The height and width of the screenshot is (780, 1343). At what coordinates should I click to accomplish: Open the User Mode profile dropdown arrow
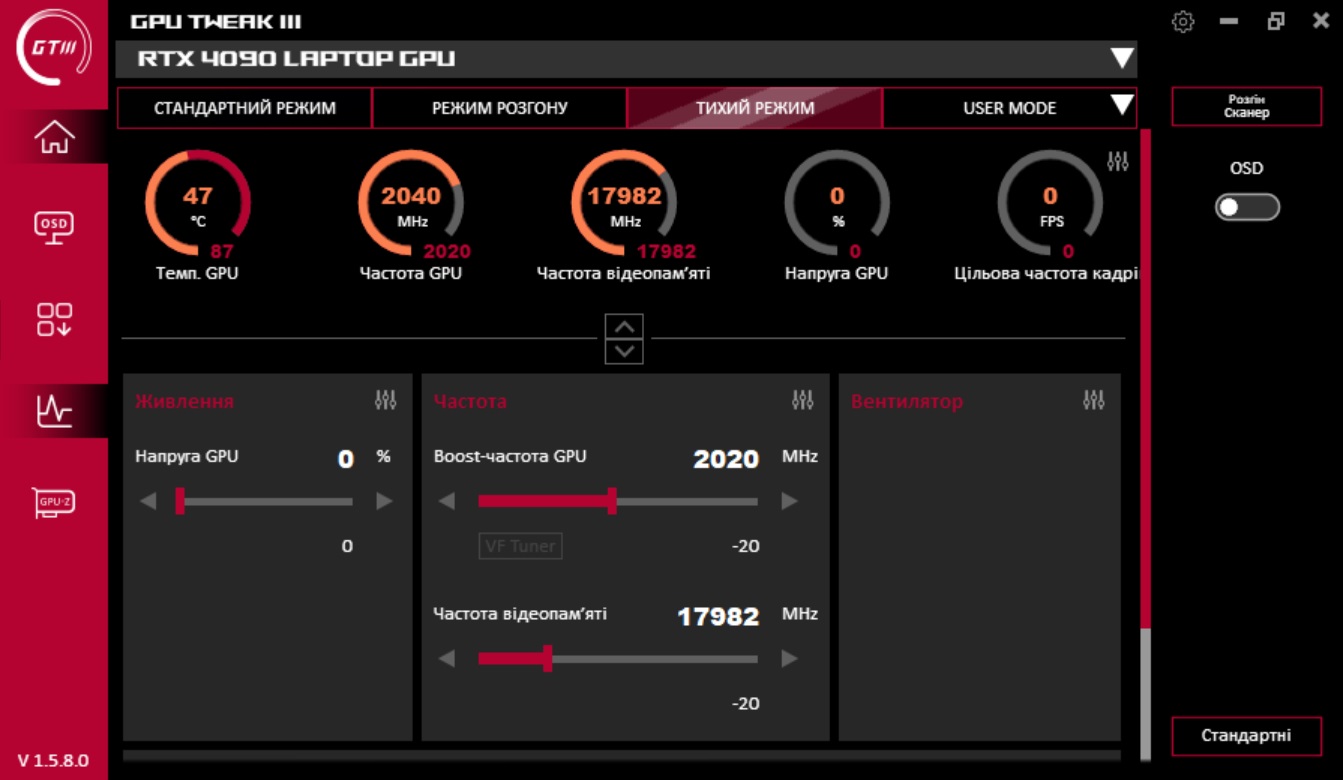[1122, 105]
